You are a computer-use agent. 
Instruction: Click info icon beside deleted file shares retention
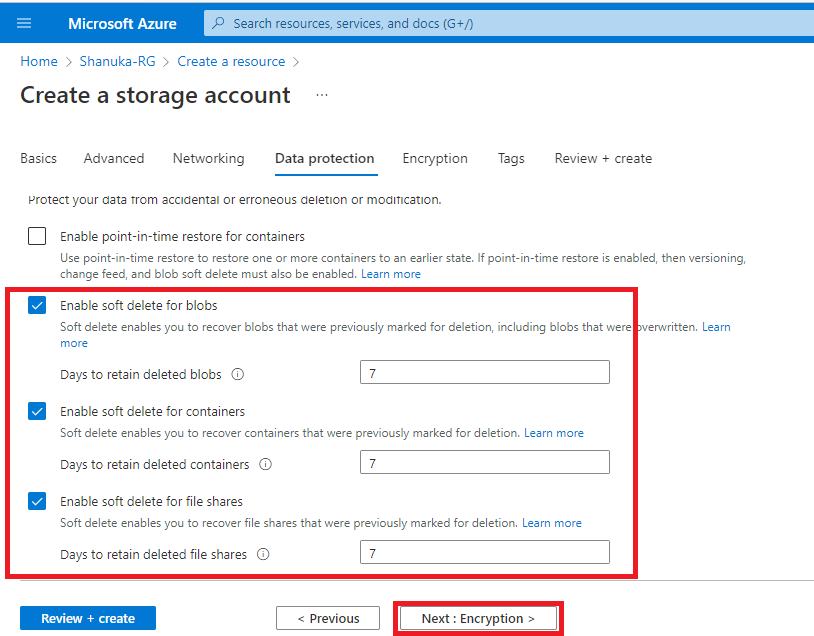(264, 554)
